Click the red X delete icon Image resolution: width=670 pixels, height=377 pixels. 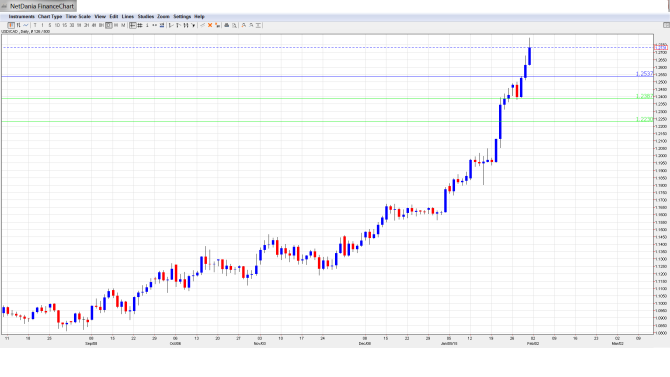(210, 25)
